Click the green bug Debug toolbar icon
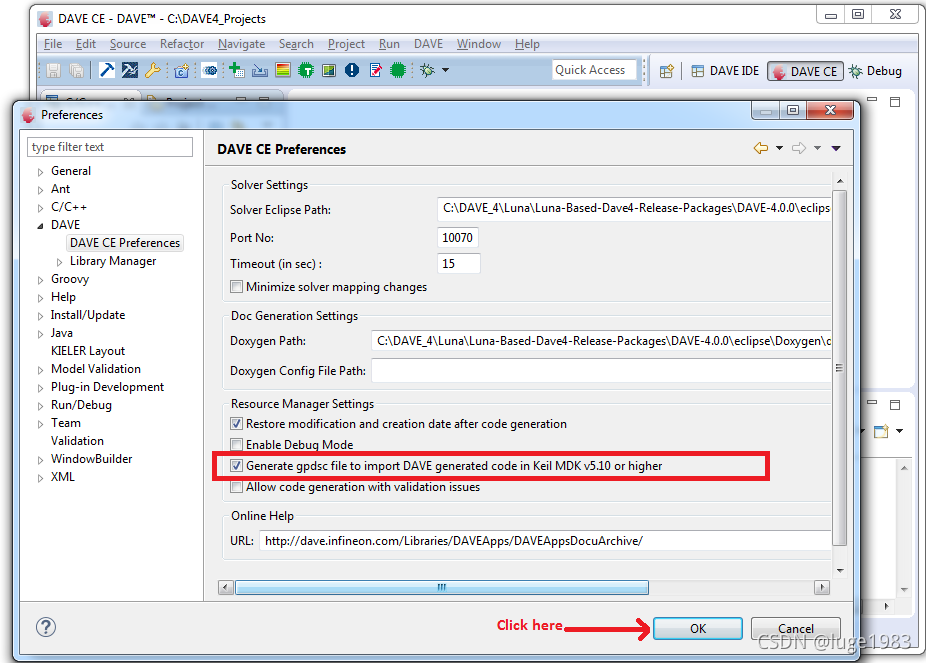Viewport: 926px width, 663px height. pos(427,70)
